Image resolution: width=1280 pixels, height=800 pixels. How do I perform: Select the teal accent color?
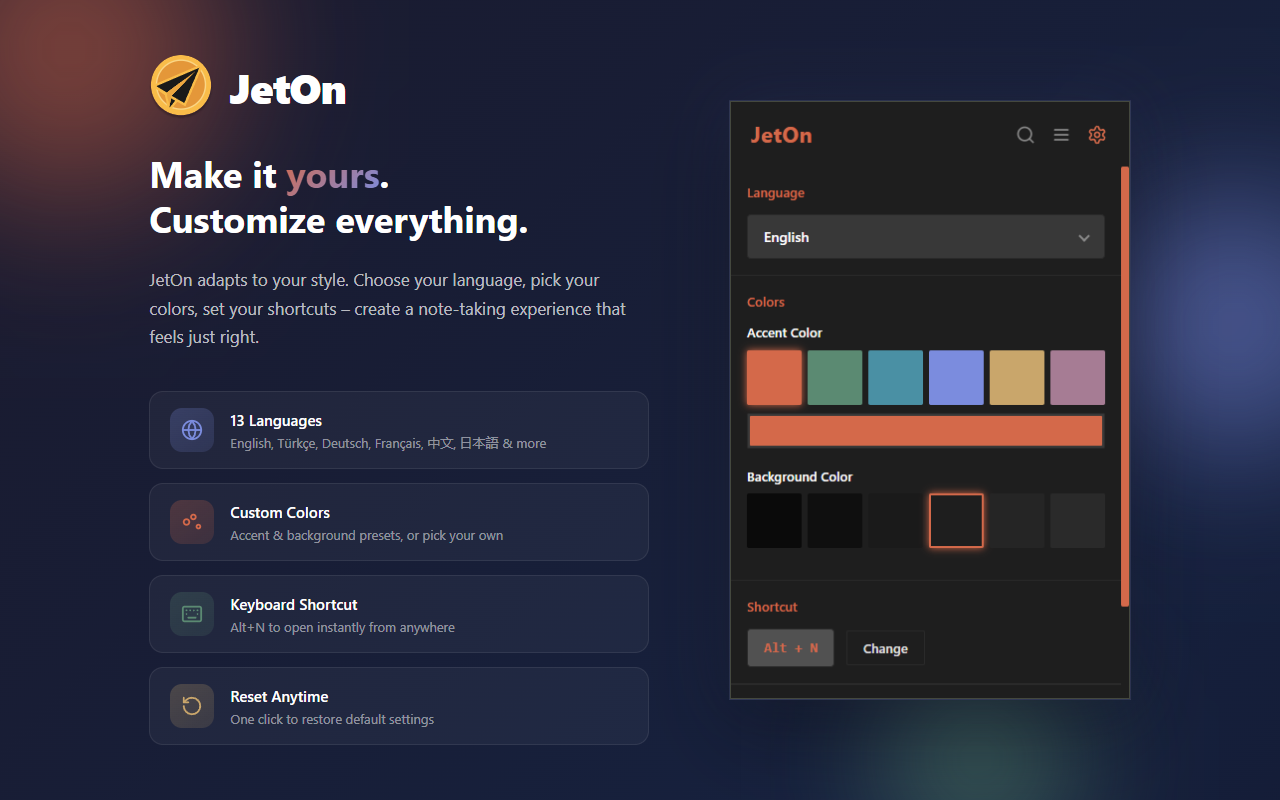[x=895, y=377]
